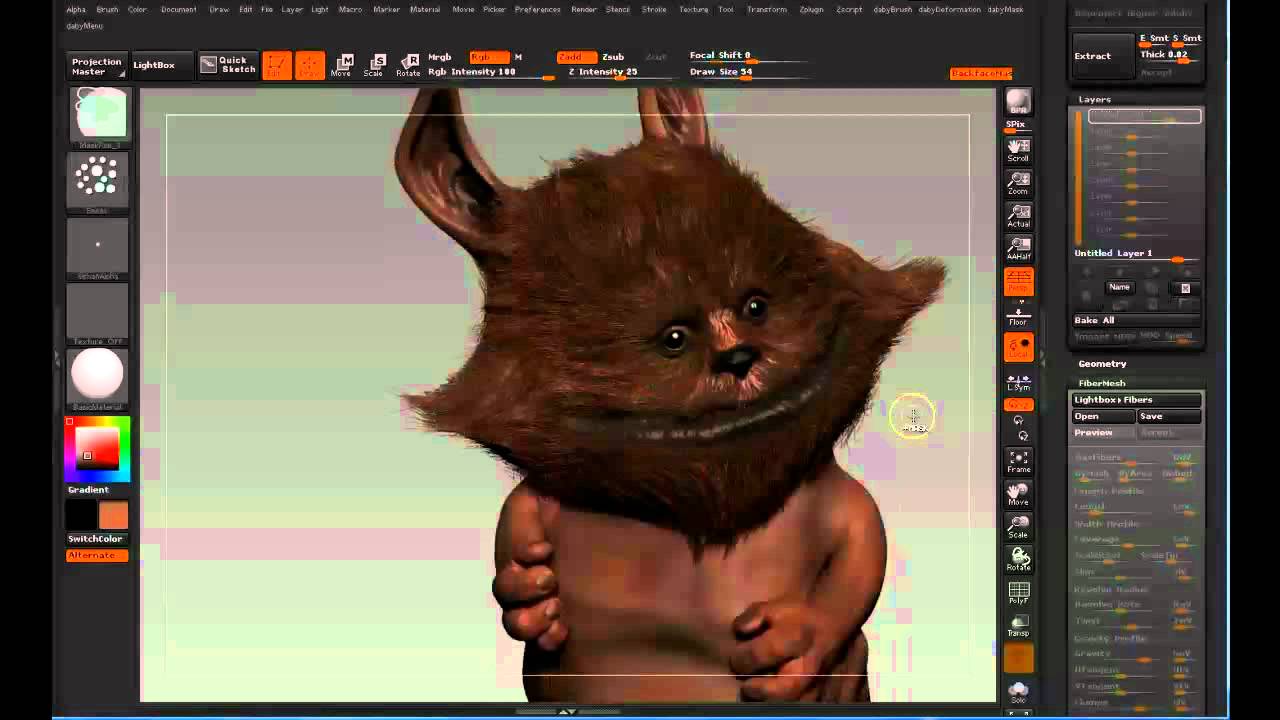Toggle Perspective view button

pyautogui.click(x=1018, y=282)
